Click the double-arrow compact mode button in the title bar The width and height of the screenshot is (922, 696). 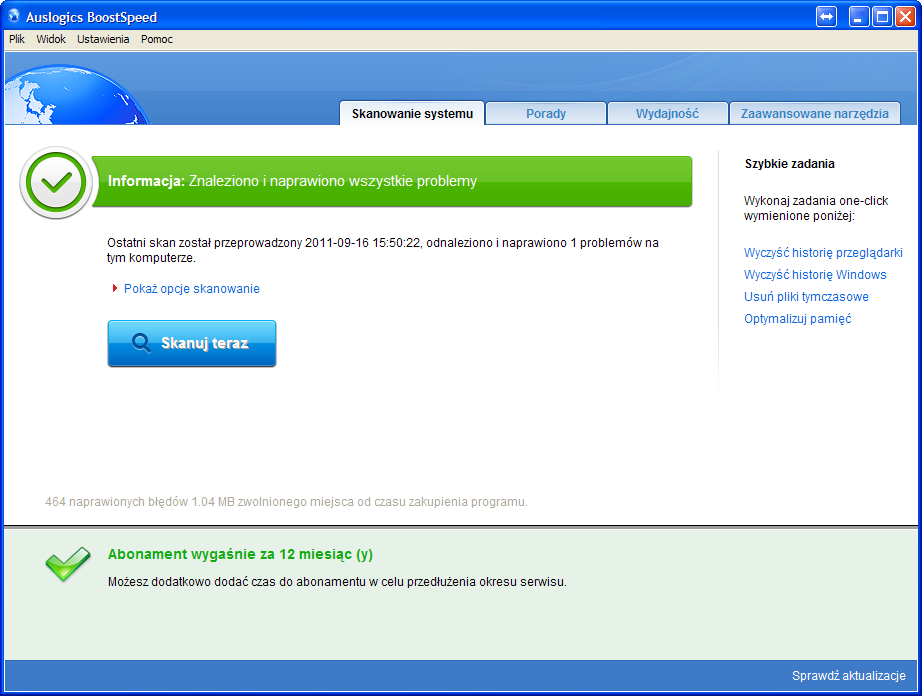[826, 16]
